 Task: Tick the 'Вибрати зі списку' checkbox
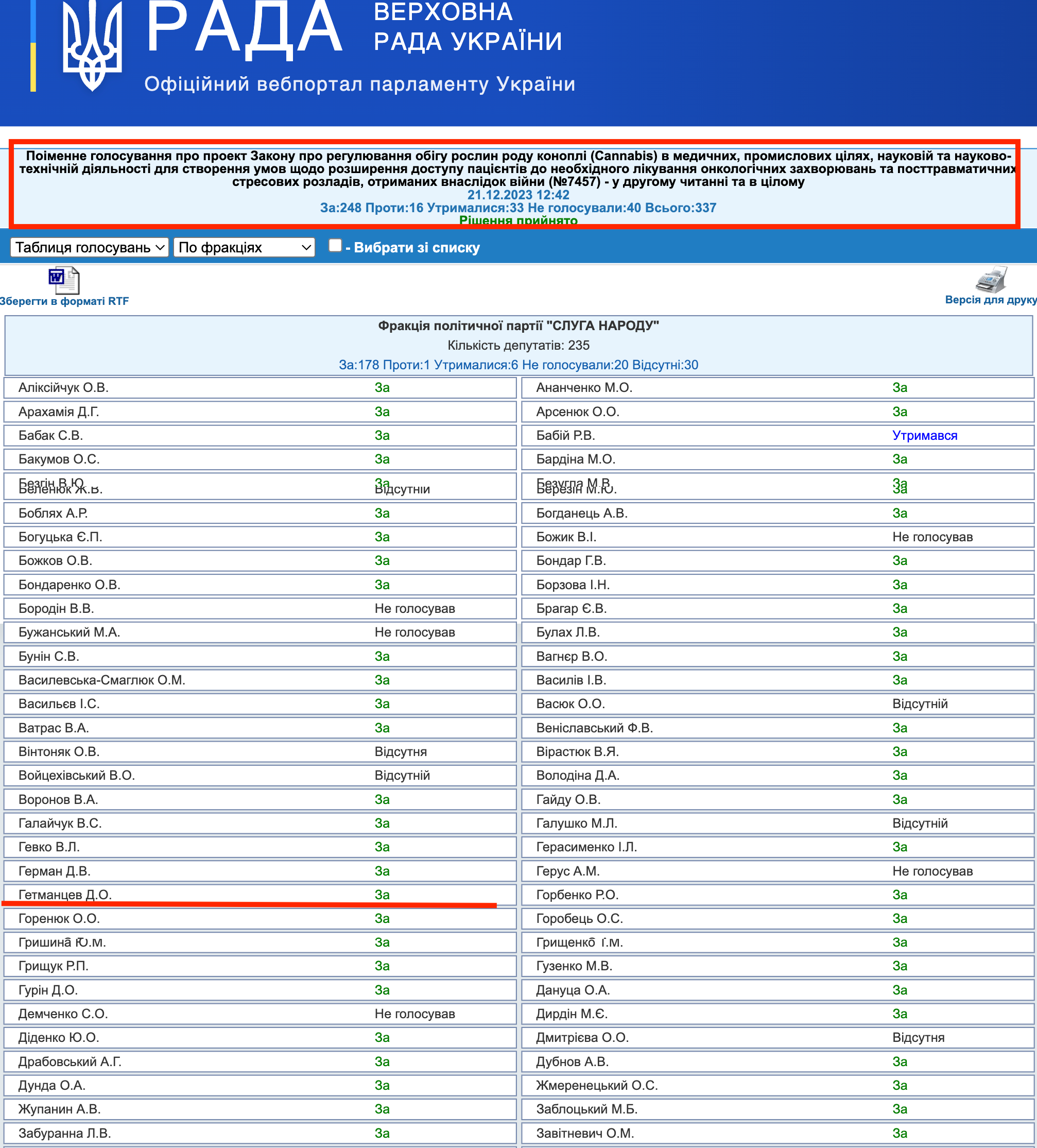(335, 246)
